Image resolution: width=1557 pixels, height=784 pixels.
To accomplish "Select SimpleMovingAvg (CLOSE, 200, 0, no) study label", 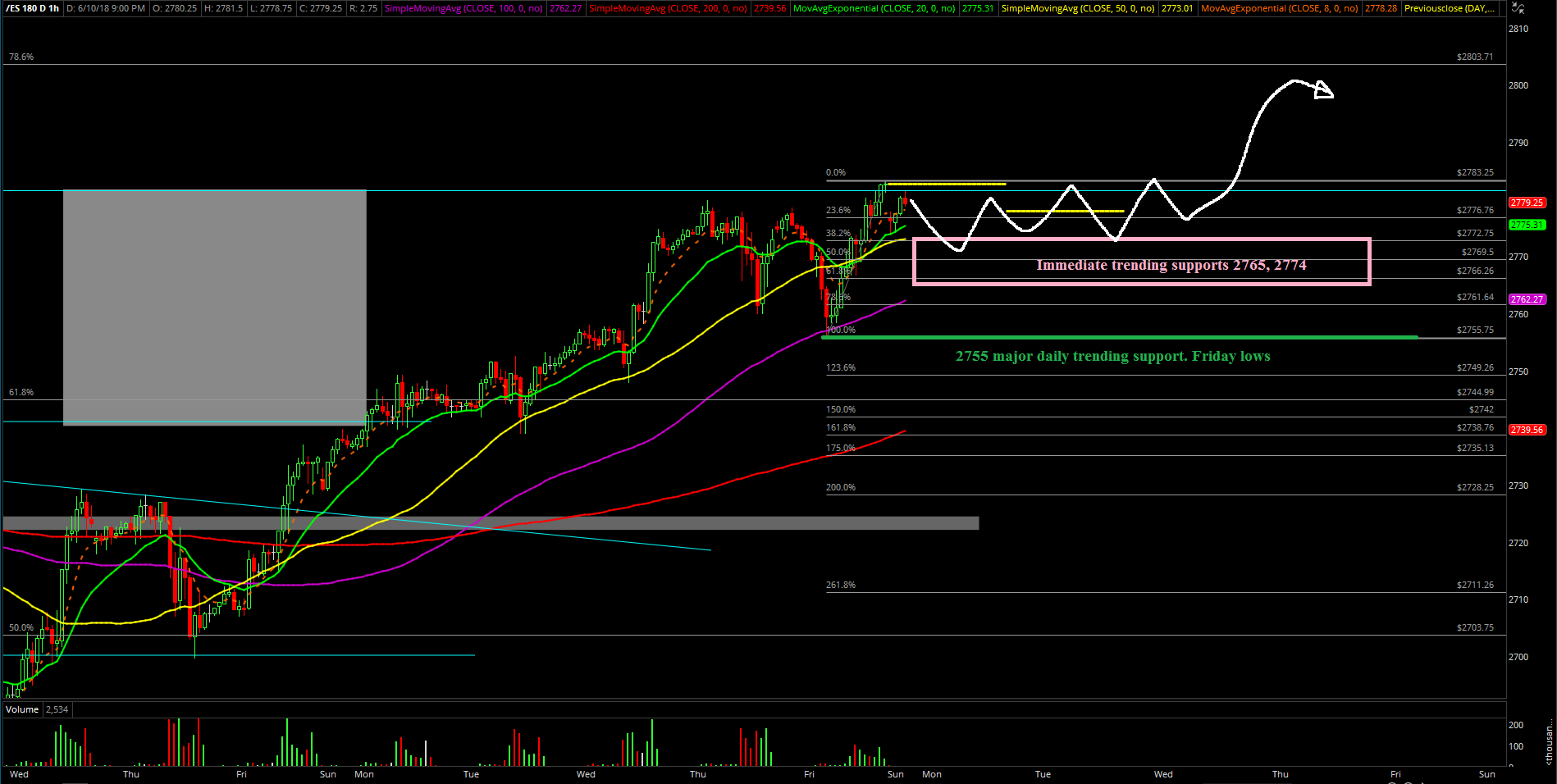I will (668, 8).
